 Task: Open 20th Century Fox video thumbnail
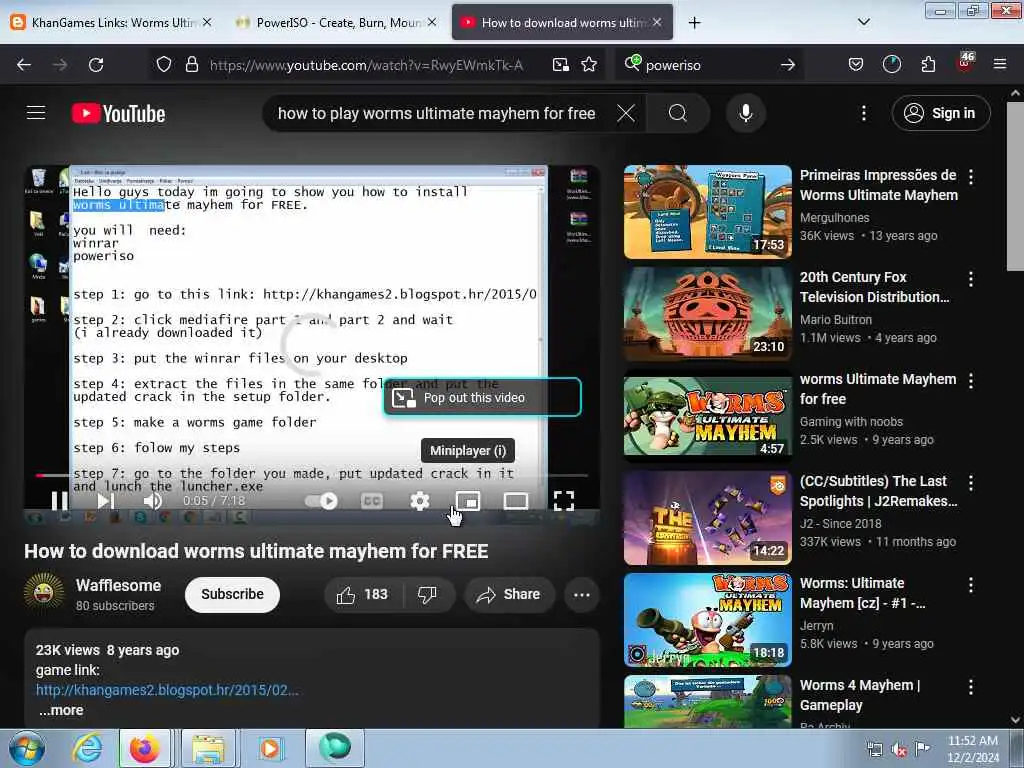click(707, 313)
